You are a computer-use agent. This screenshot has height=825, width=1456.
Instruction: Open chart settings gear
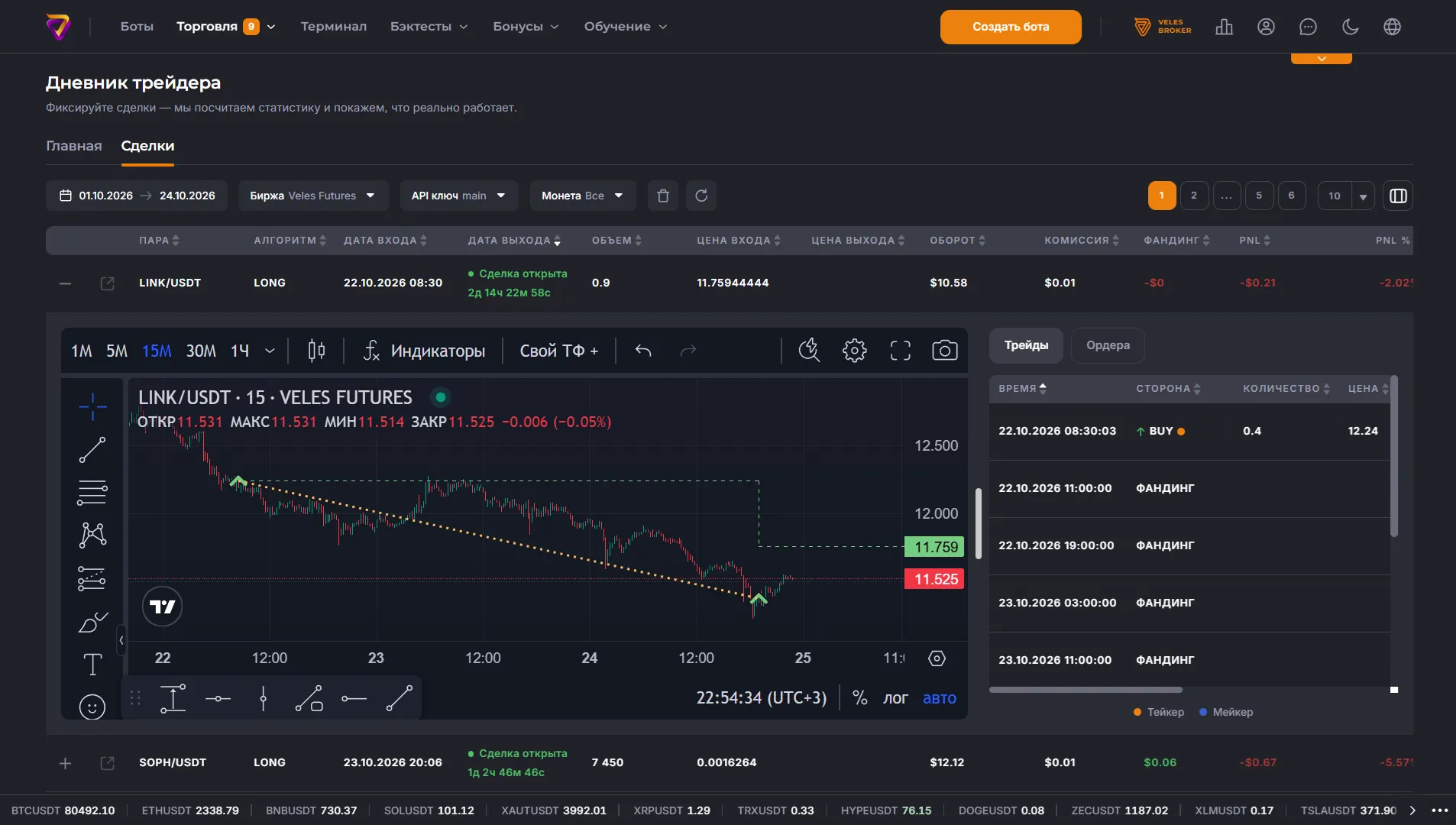[x=855, y=351]
